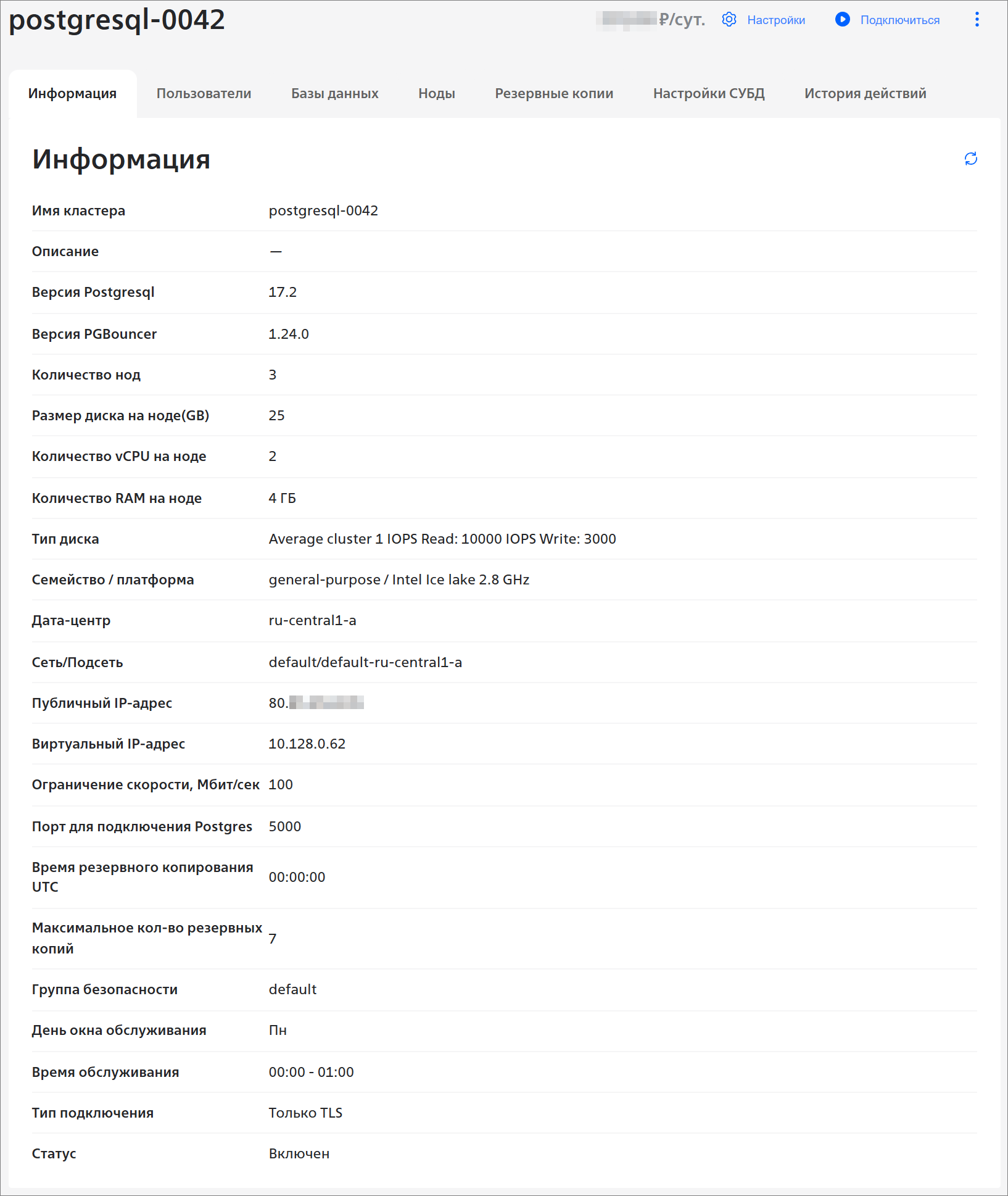Click the Подключиться link text
This screenshot has height=1196, width=1008.
click(x=899, y=20)
